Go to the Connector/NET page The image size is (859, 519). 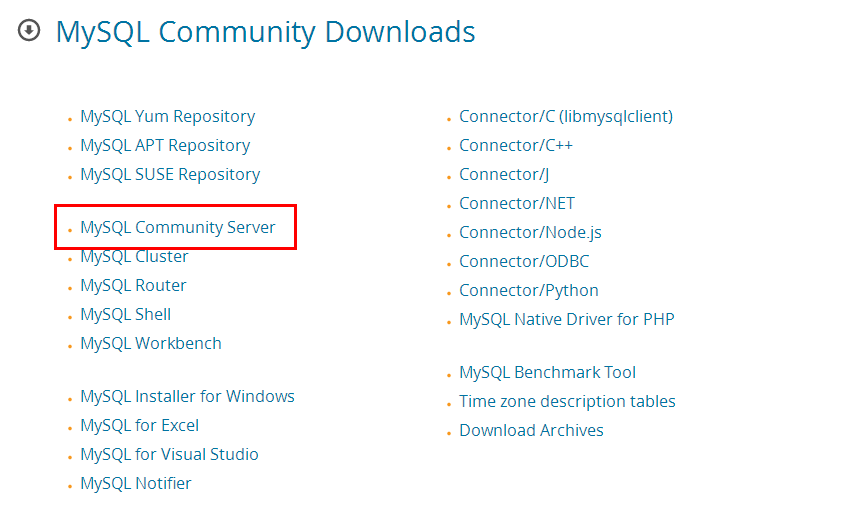(517, 204)
